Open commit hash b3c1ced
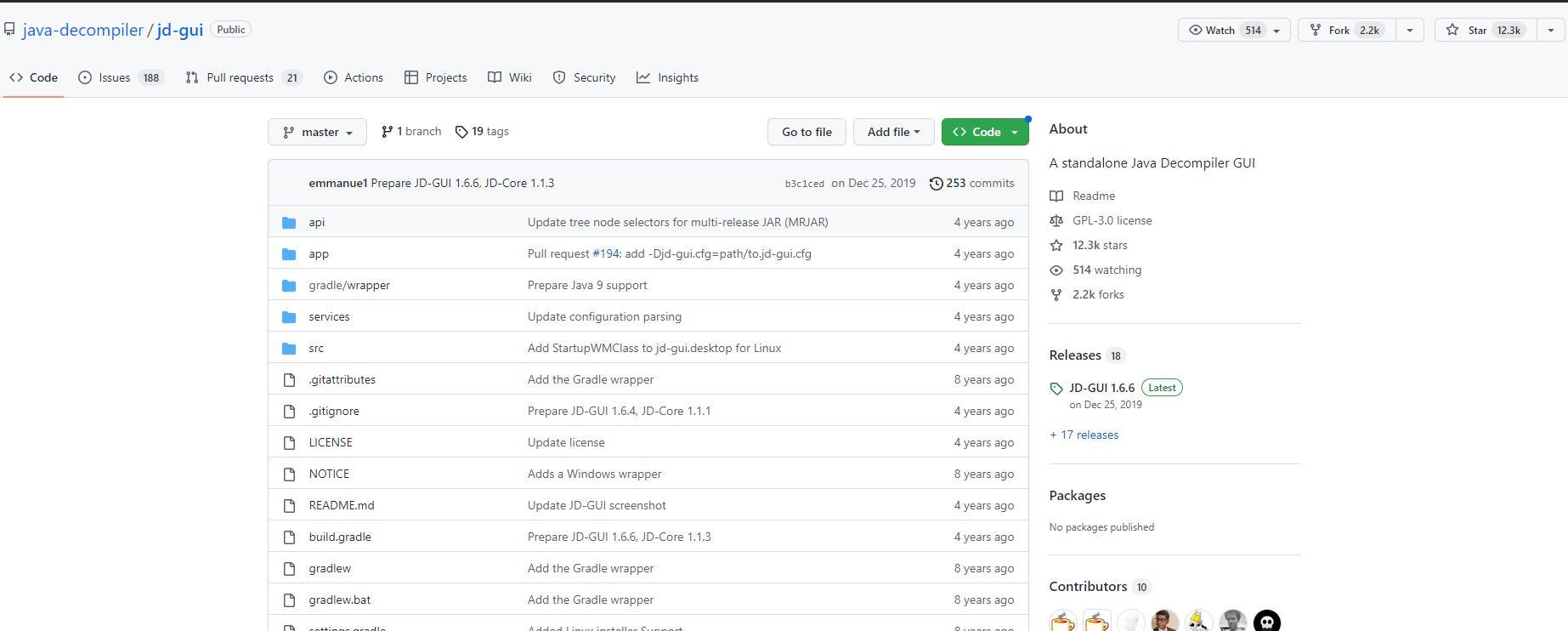Viewport: 1568px width, 631px height. pos(804,184)
